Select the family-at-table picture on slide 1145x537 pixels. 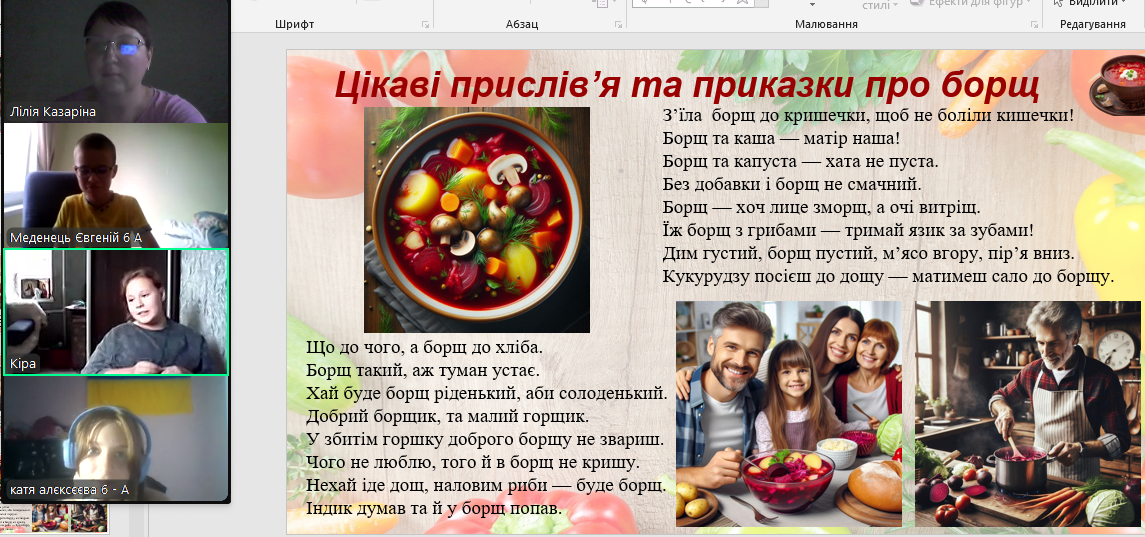789,414
